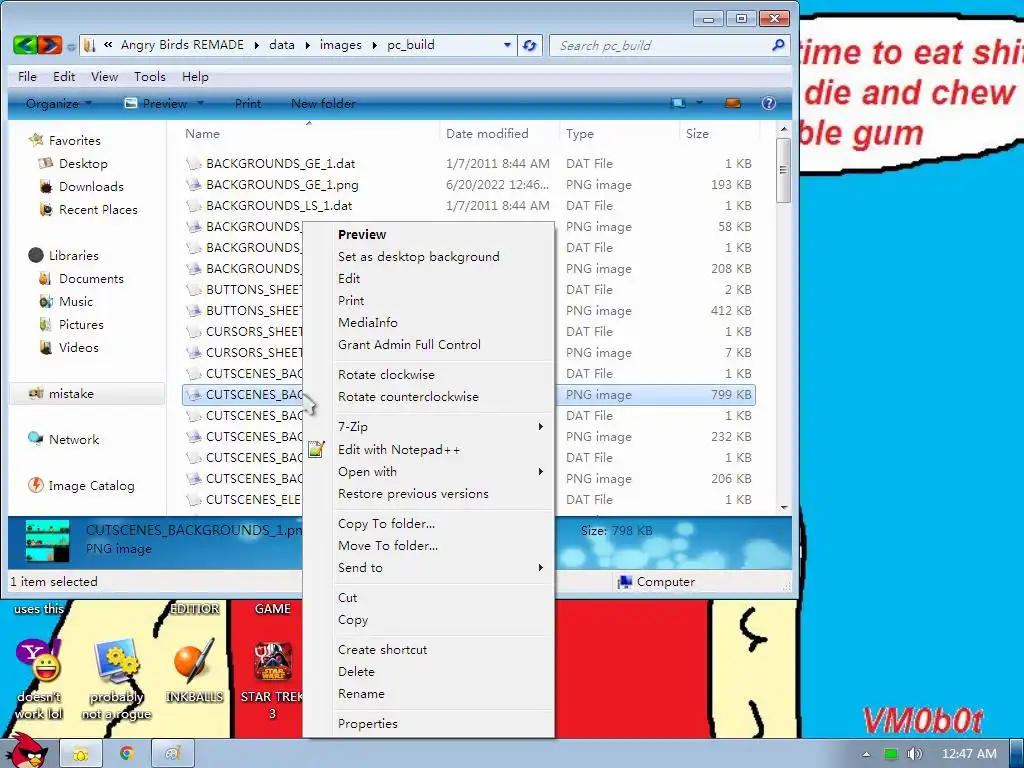The height and width of the screenshot is (768, 1024).
Task: Open the Yahoo 'doesn't work lol' desktop icon
Action: (x=38, y=679)
